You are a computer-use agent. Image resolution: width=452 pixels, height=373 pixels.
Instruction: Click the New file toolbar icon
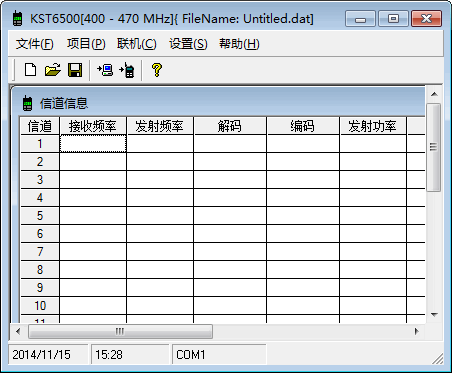(x=31, y=70)
